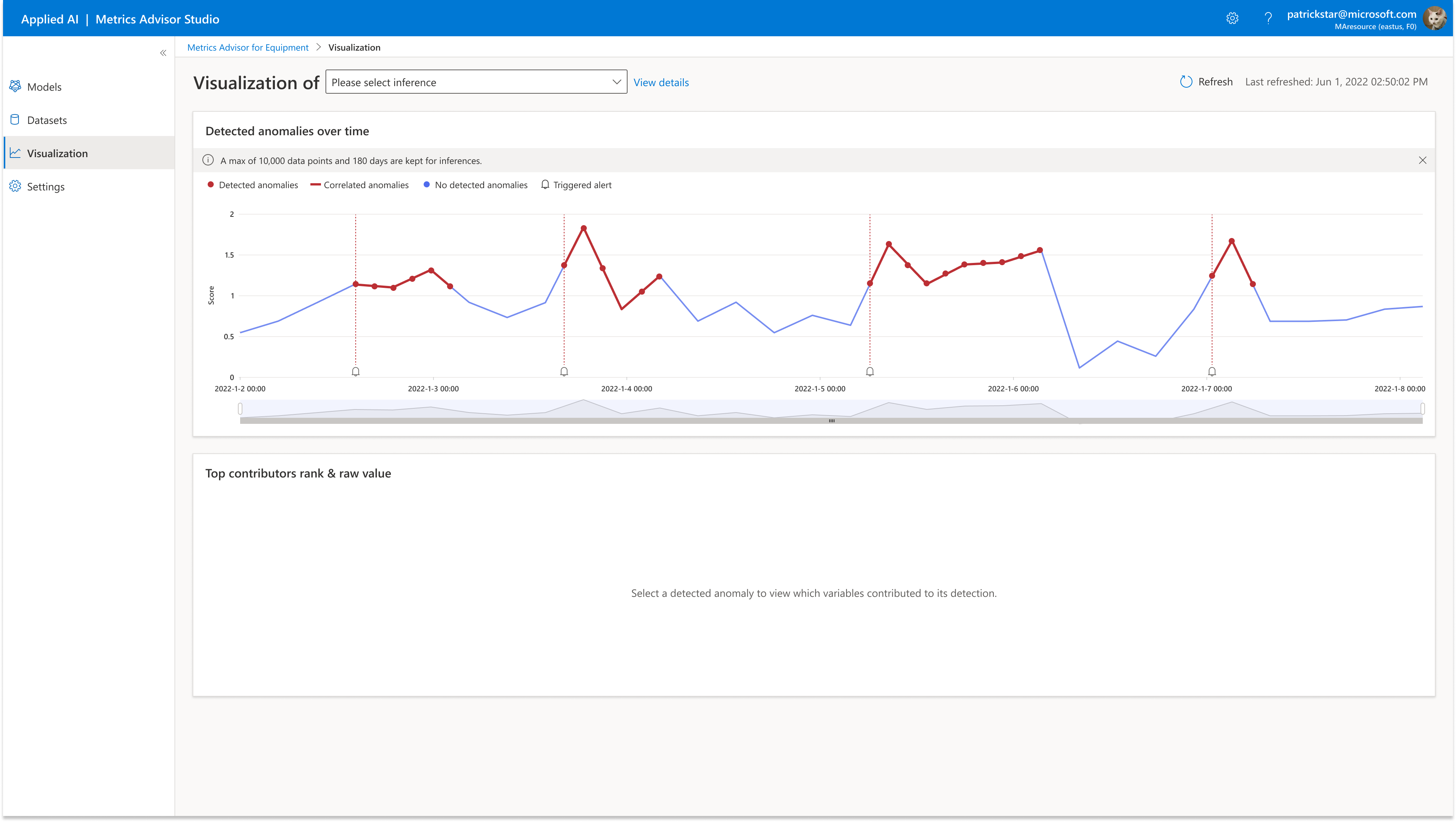
Task: Click left handle of chart range slider
Action: pyautogui.click(x=240, y=408)
